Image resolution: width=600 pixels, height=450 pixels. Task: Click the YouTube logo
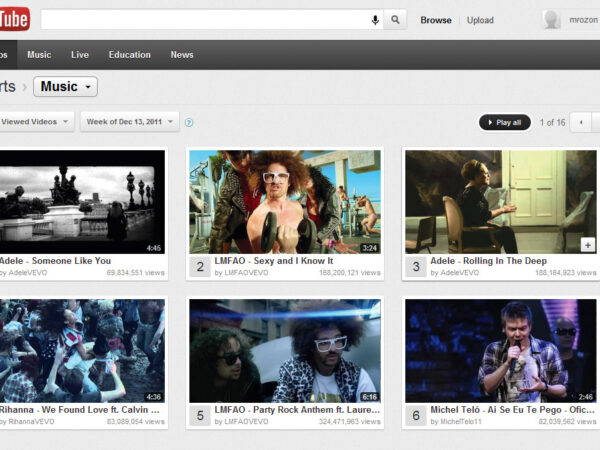tap(14, 19)
